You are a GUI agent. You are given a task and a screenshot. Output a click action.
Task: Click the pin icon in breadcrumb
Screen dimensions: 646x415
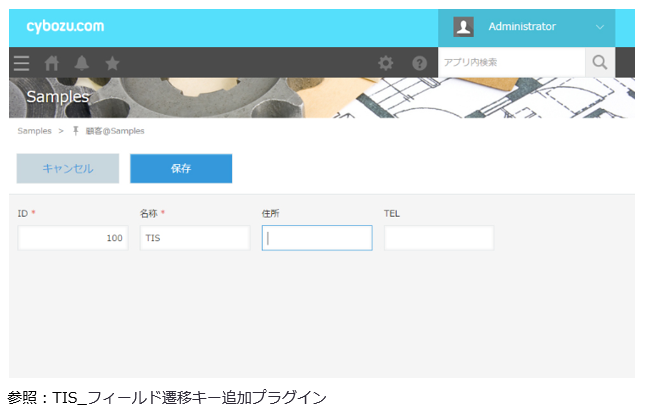76,131
